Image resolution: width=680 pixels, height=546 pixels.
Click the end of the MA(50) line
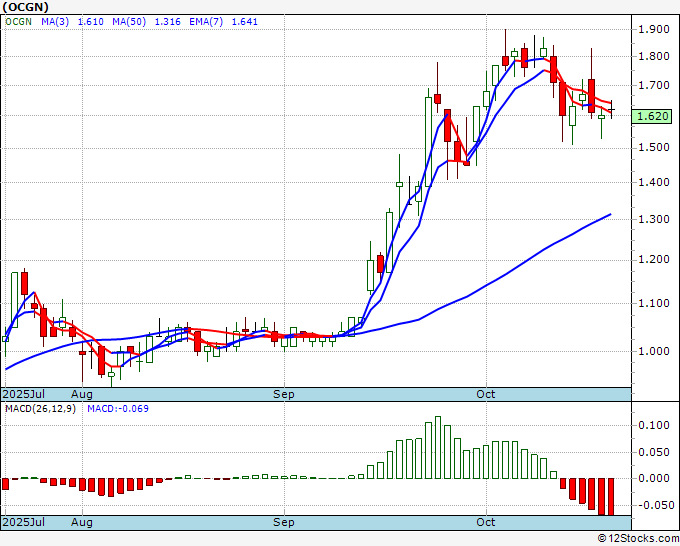tap(610, 214)
